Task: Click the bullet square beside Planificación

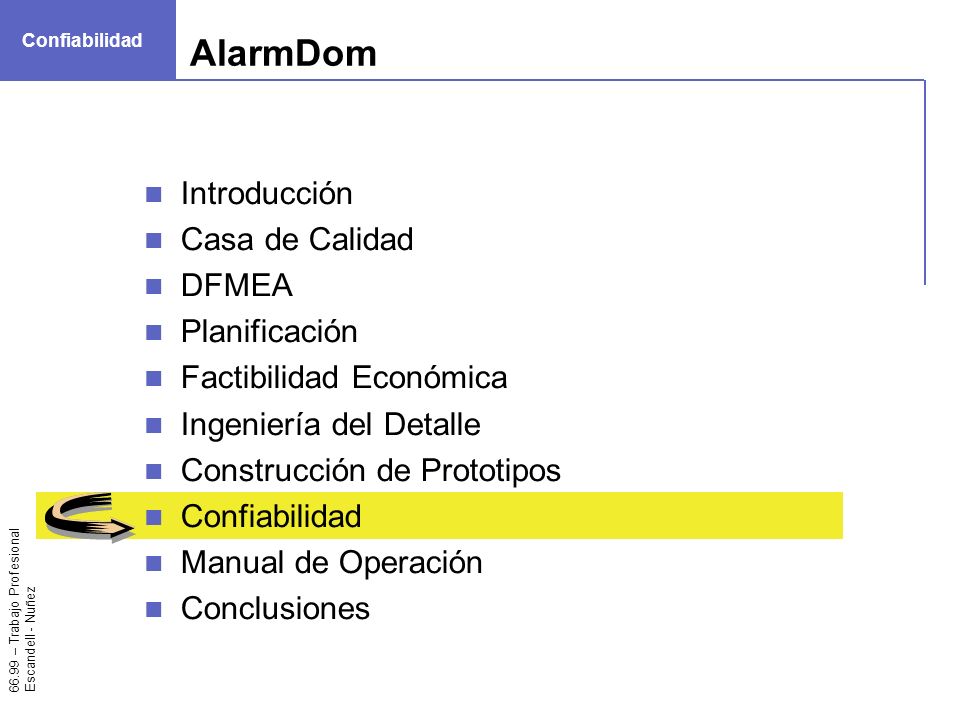Action: 154,332
